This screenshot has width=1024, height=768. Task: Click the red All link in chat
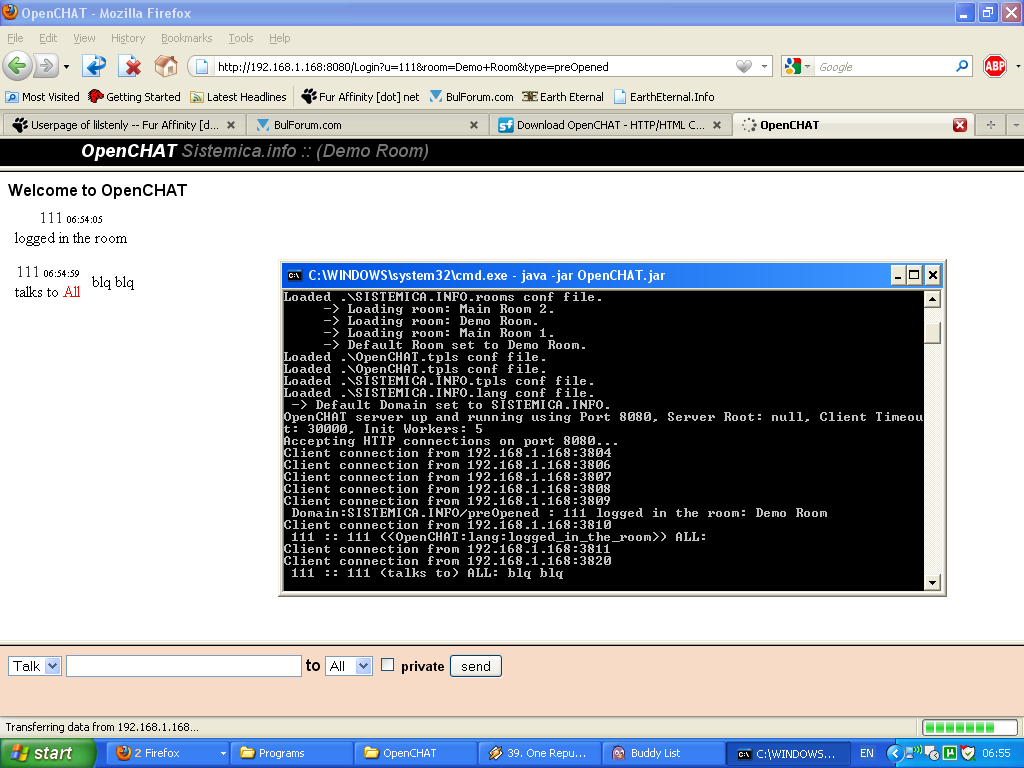click(71, 292)
